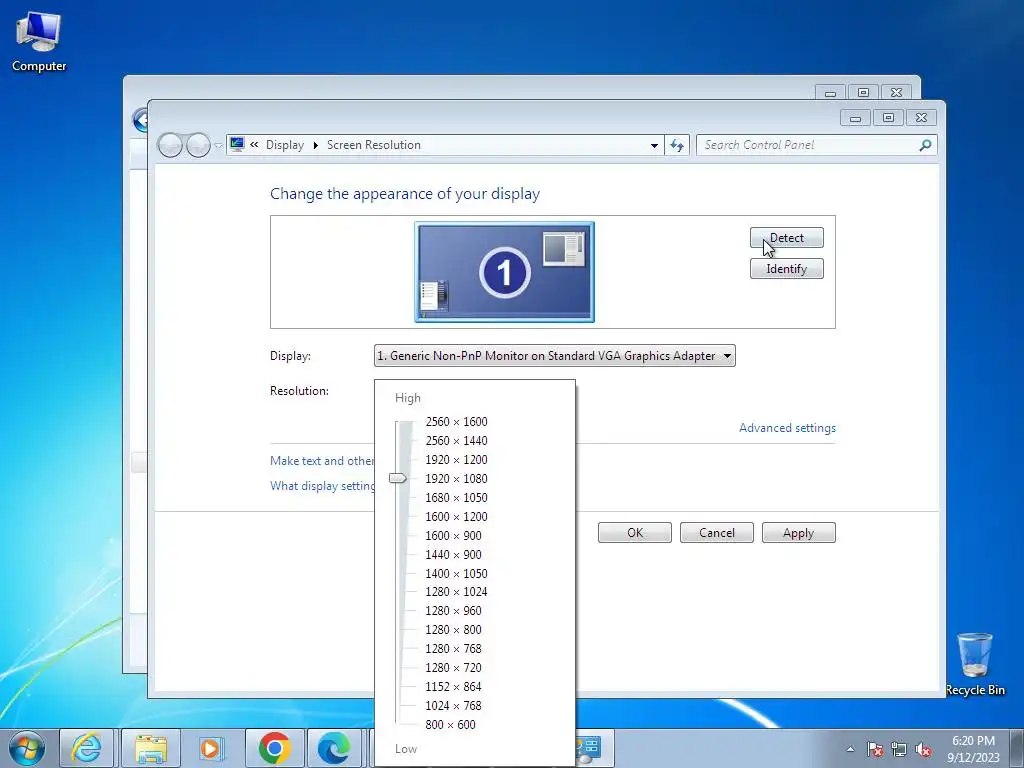Open Google Chrome from the taskbar
This screenshot has width=1024, height=768.
(x=274, y=748)
